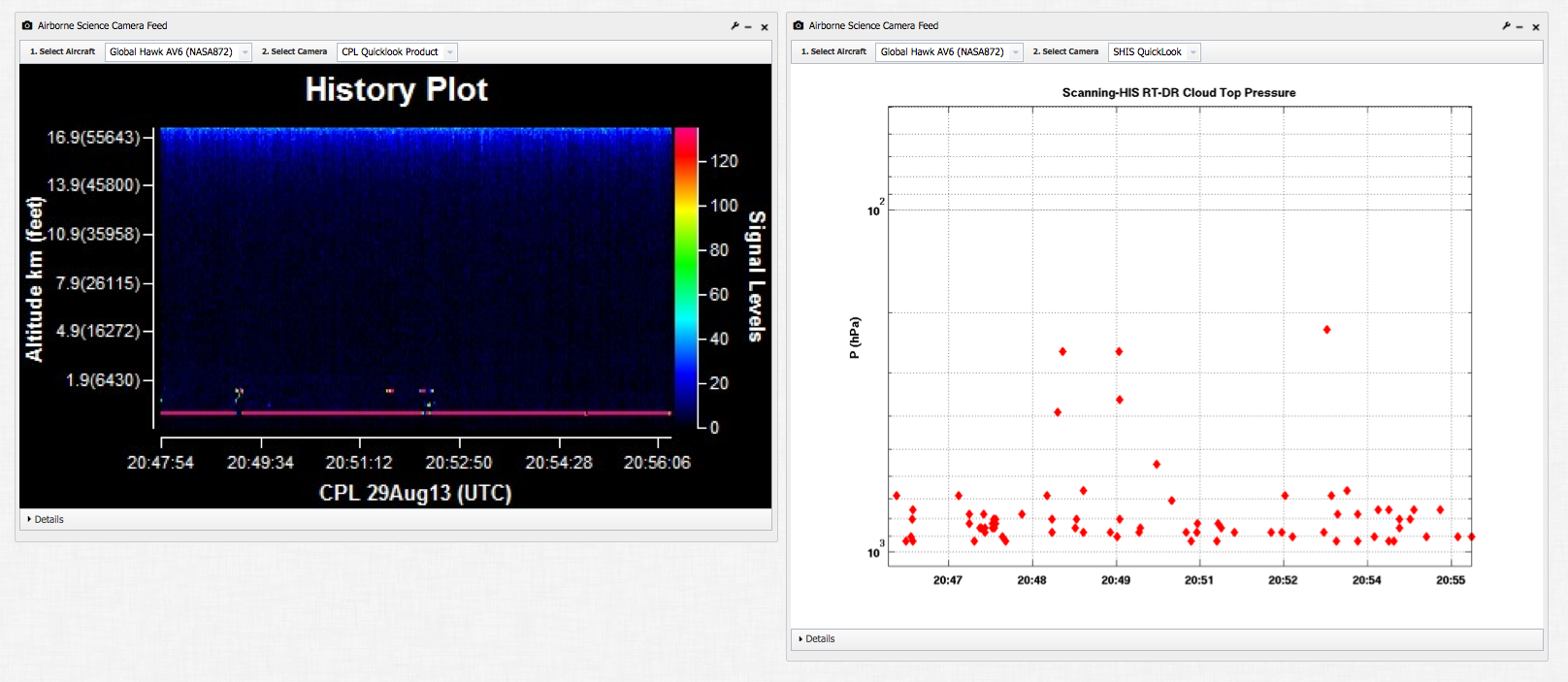Expand Details under the History Plot
This screenshot has height=682, width=1568.
tap(46, 520)
